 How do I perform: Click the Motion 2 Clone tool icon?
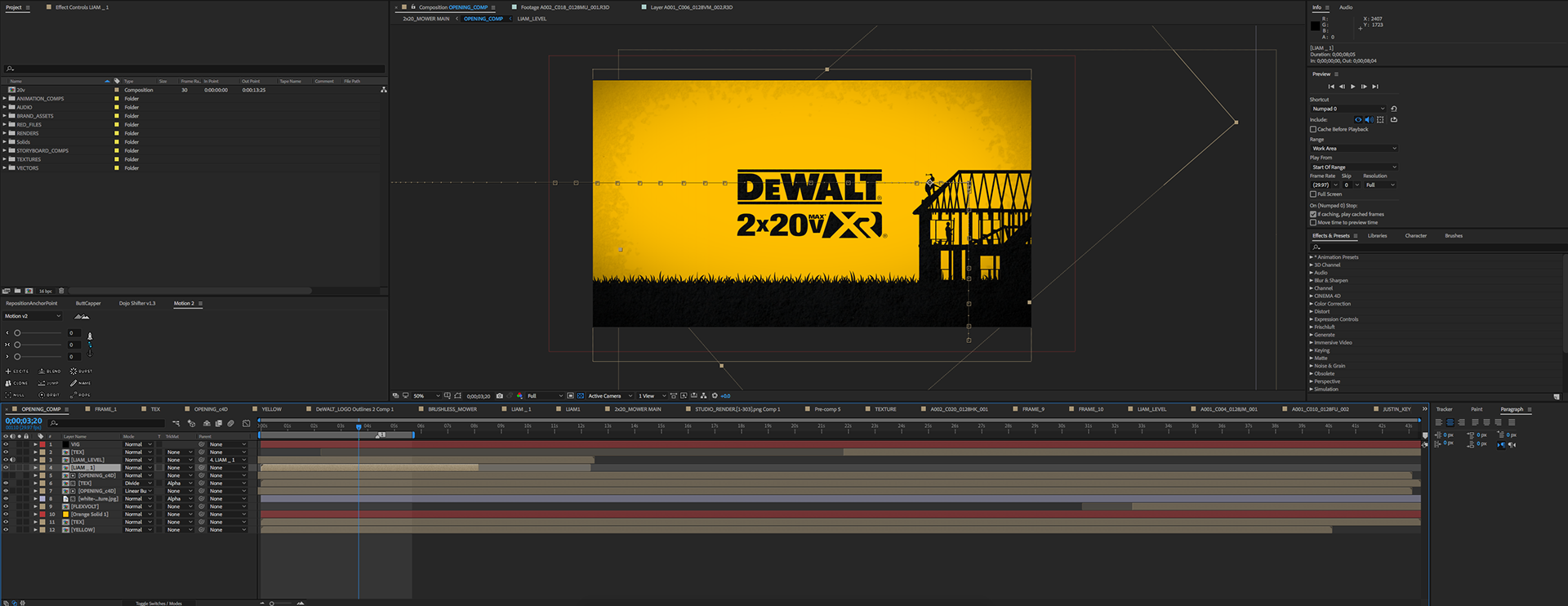pyautogui.click(x=8, y=383)
